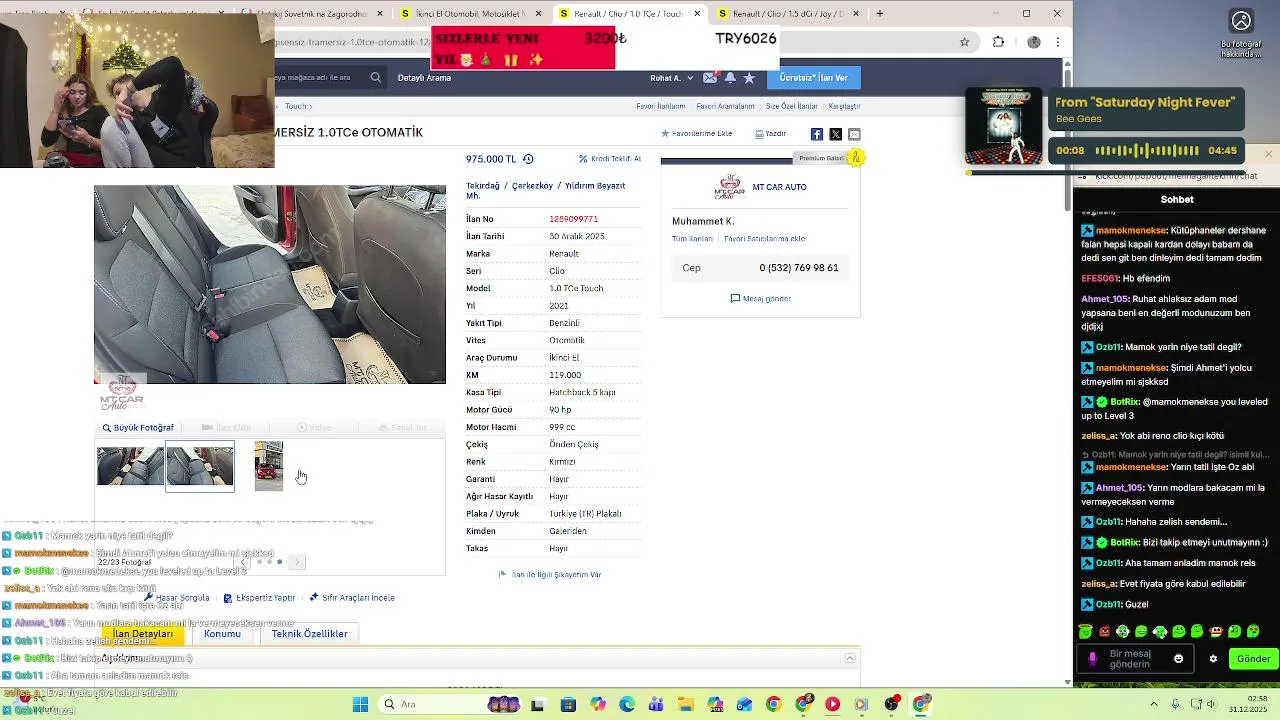
Task: Click Kredi Teklifi Al link
Action: [x=610, y=159]
